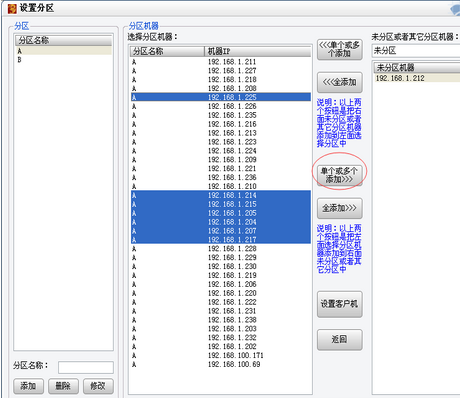Click the <<<全添加 button
Image resolution: width=460 pixels, height=398 pixels.
coord(339,82)
